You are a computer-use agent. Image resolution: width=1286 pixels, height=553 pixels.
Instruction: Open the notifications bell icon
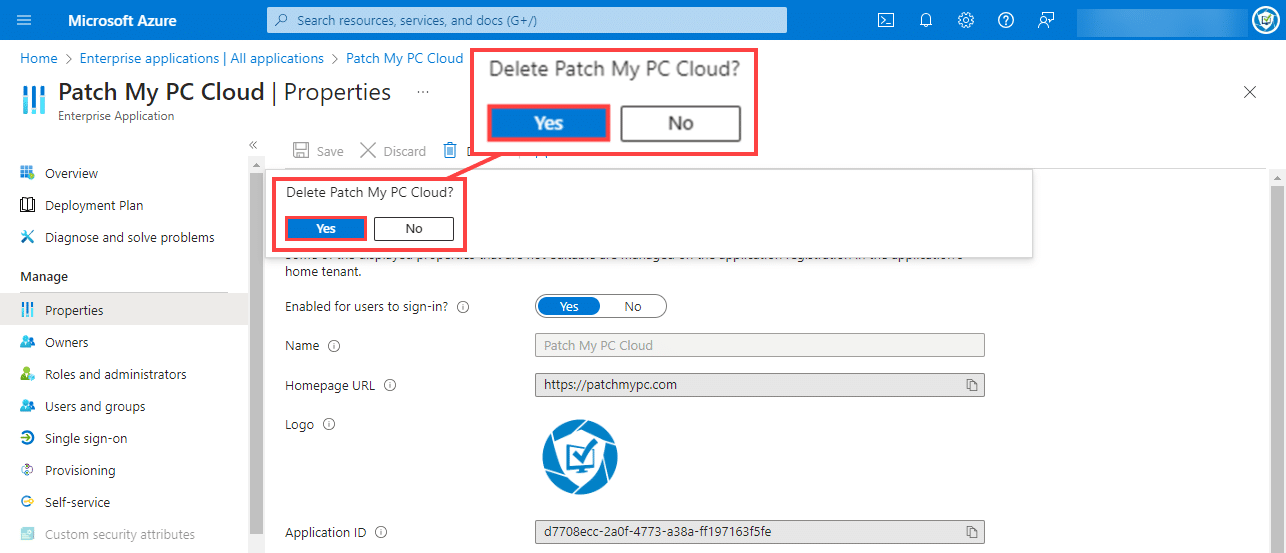pyautogui.click(x=926, y=20)
